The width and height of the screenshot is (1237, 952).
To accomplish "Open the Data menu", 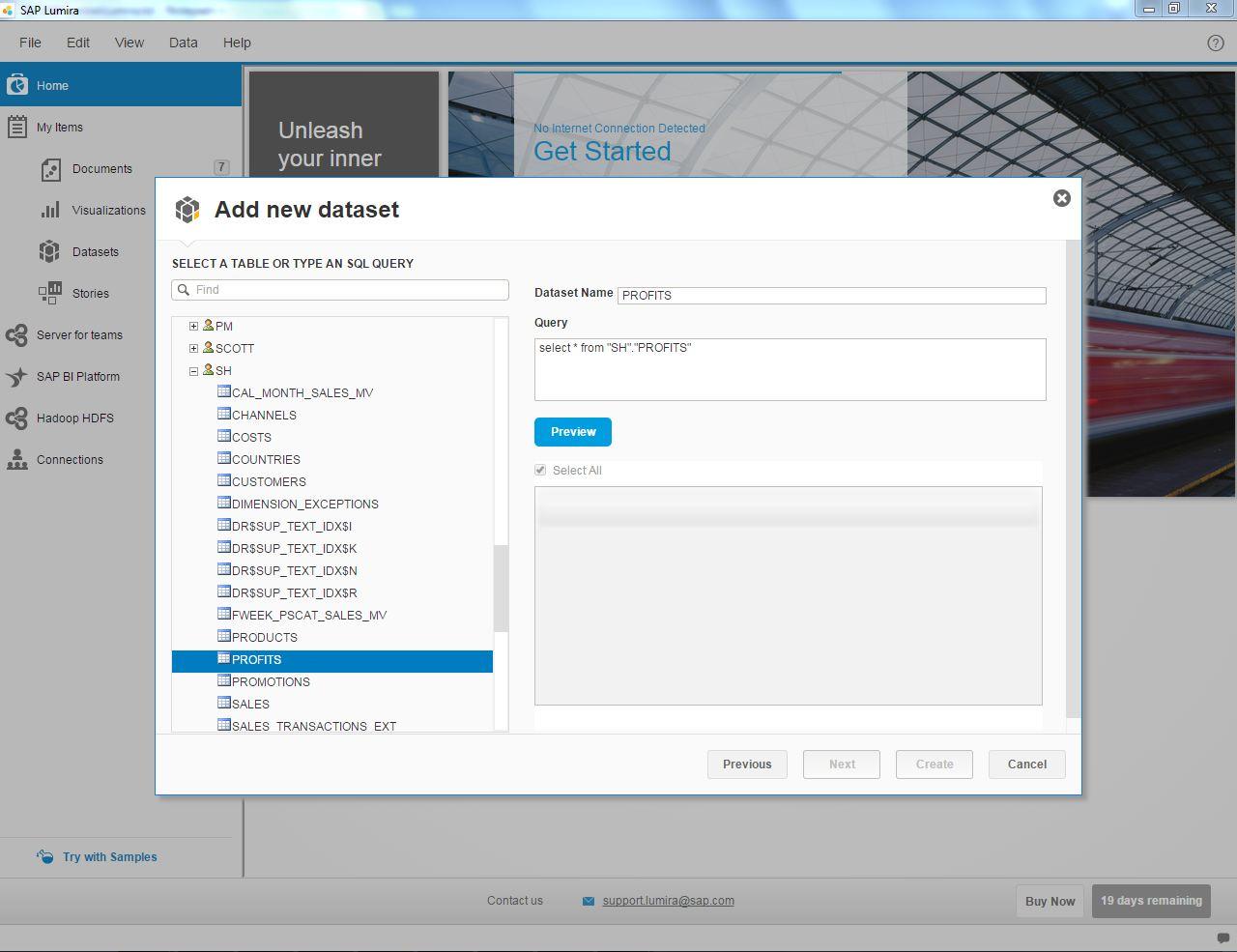I will (183, 43).
